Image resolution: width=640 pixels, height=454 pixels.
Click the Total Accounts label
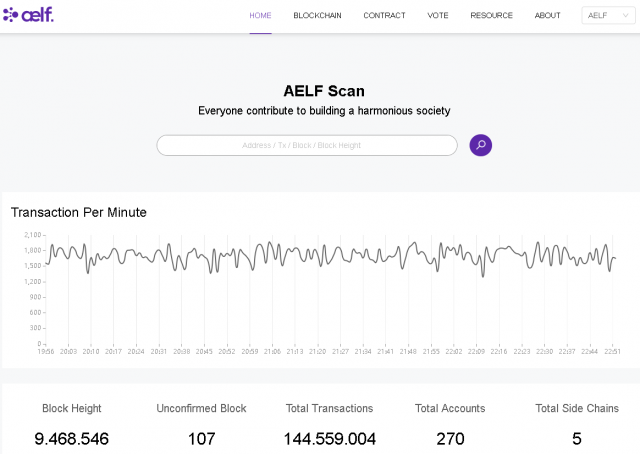click(x=450, y=408)
